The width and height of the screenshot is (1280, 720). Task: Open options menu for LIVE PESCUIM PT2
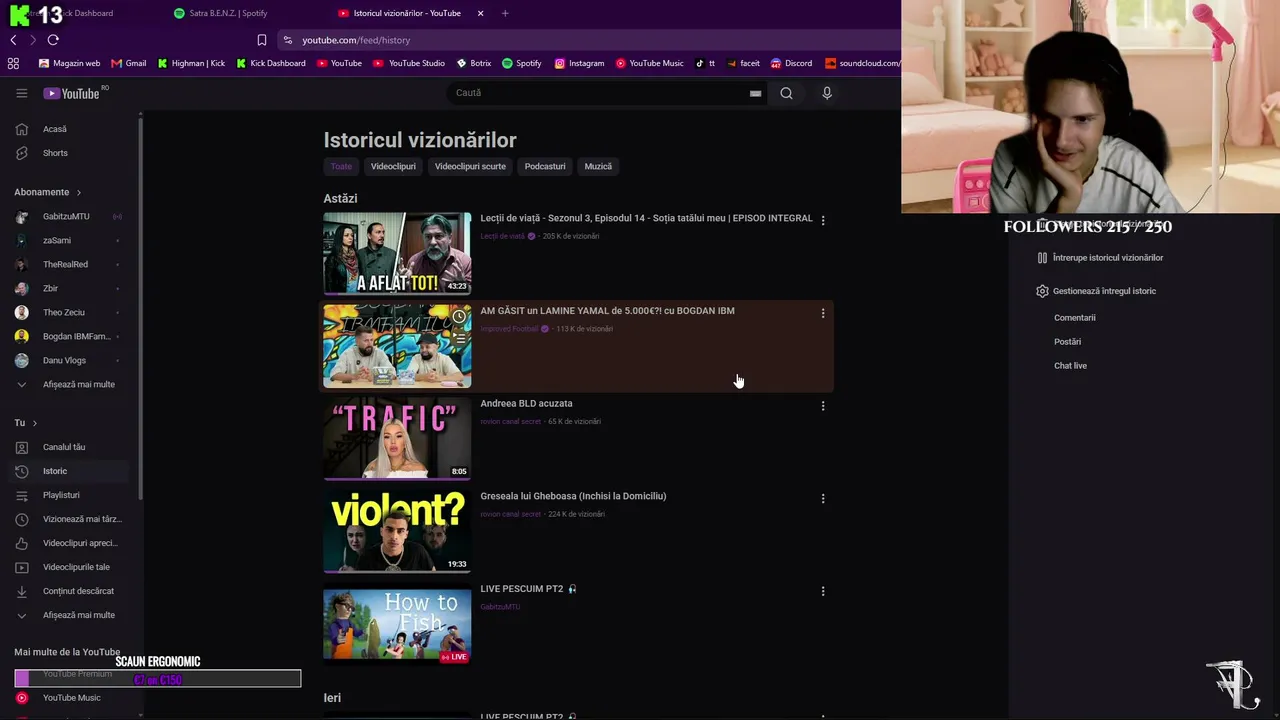coord(823,591)
